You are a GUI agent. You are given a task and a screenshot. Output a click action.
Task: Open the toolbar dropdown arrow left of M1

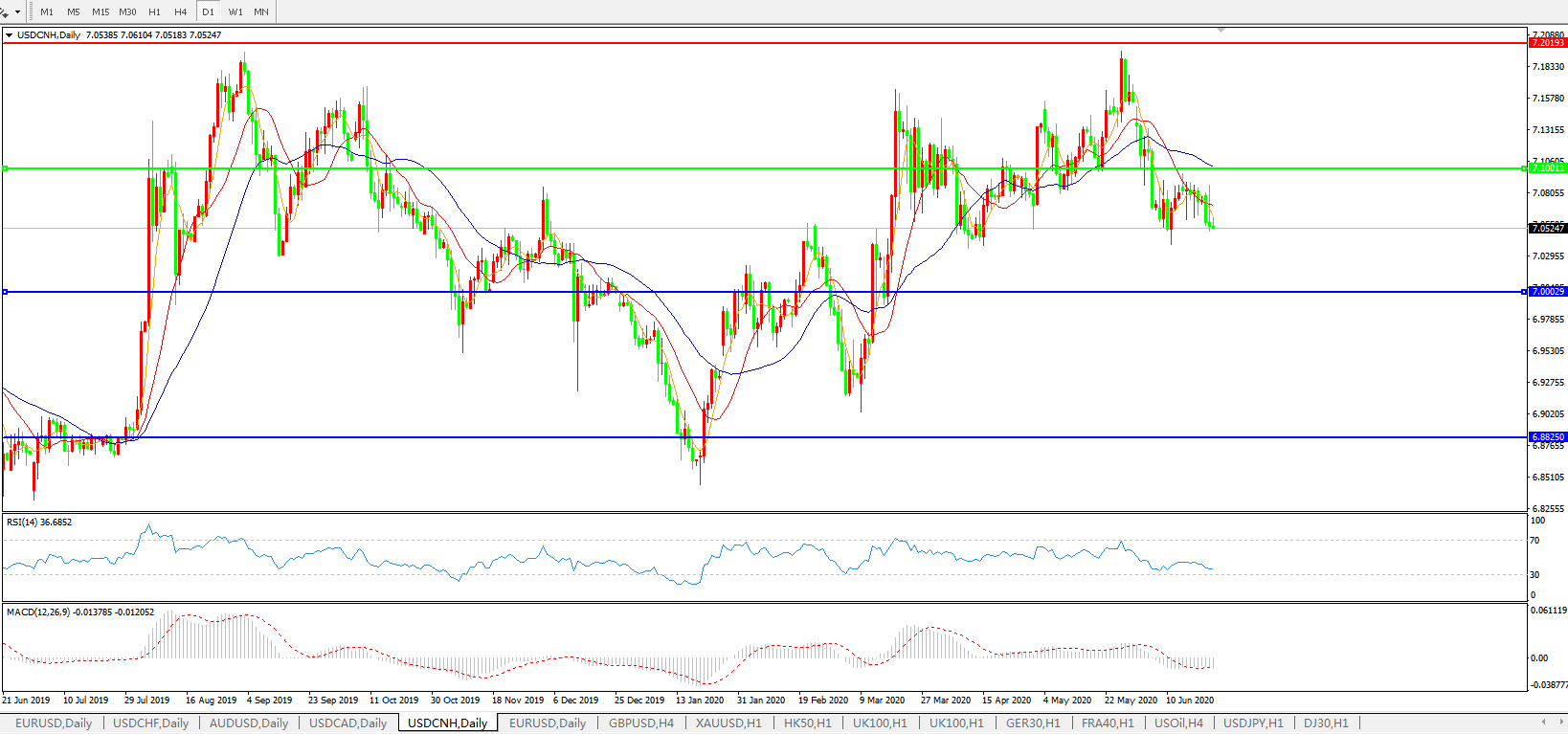(17, 12)
